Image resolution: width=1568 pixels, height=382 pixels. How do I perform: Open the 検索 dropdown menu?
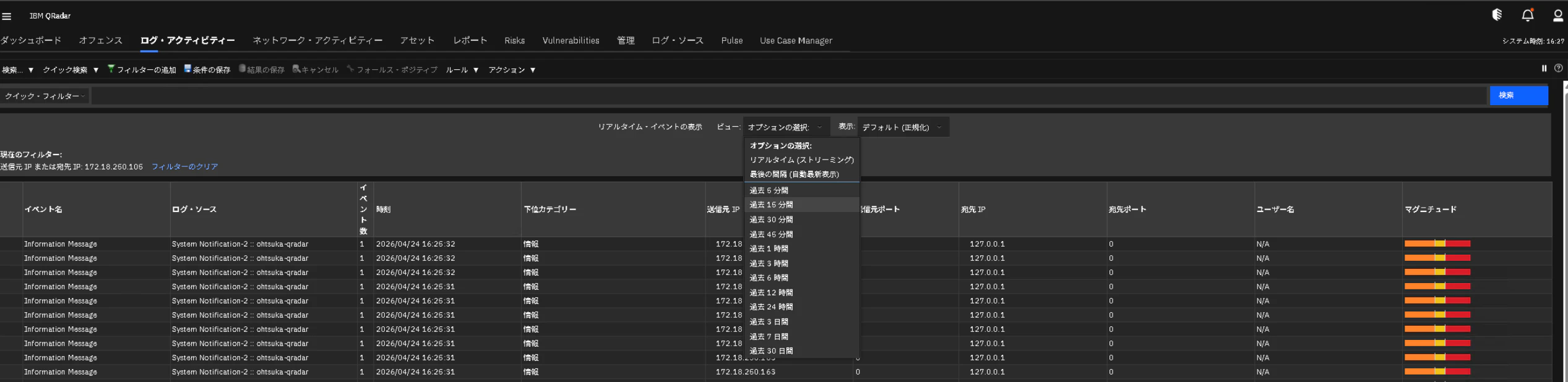17,70
